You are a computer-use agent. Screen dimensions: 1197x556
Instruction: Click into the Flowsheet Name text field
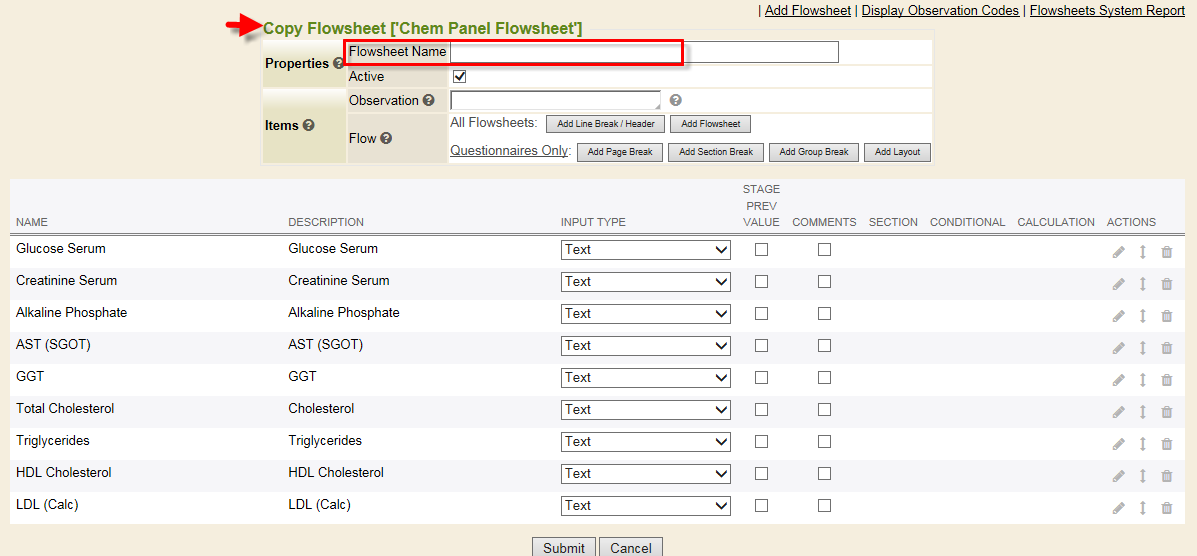point(644,52)
